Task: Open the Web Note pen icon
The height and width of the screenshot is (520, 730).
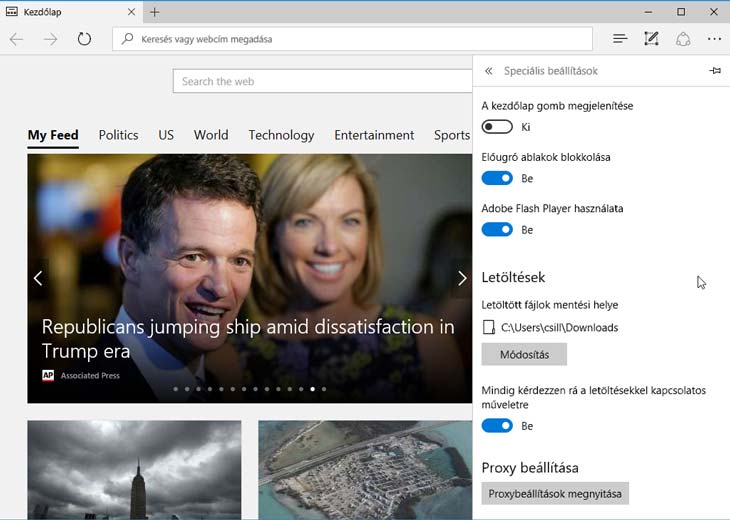Action: tap(652, 39)
